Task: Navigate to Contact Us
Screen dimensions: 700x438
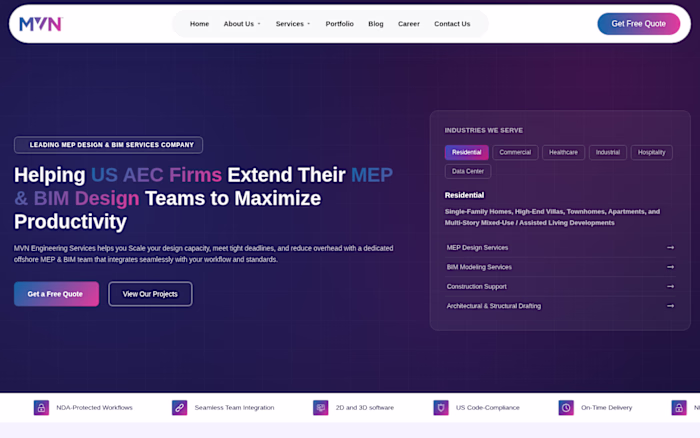Action: 452,24
